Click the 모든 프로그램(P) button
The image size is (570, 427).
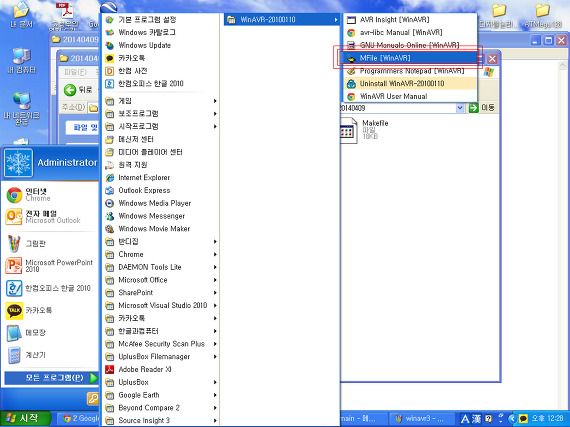(x=51, y=378)
